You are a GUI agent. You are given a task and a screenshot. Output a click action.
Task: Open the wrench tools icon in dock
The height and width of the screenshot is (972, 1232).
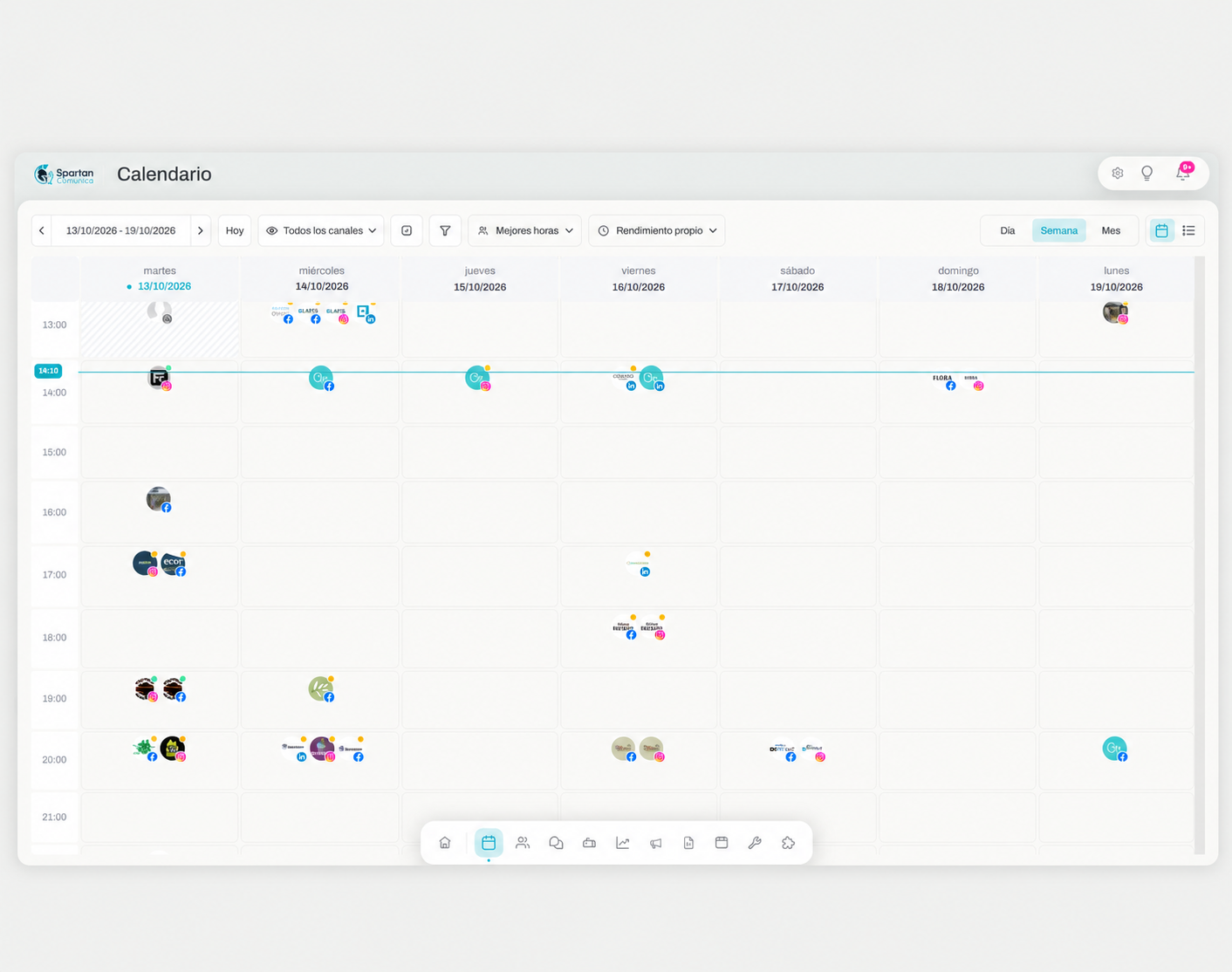coord(755,843)
